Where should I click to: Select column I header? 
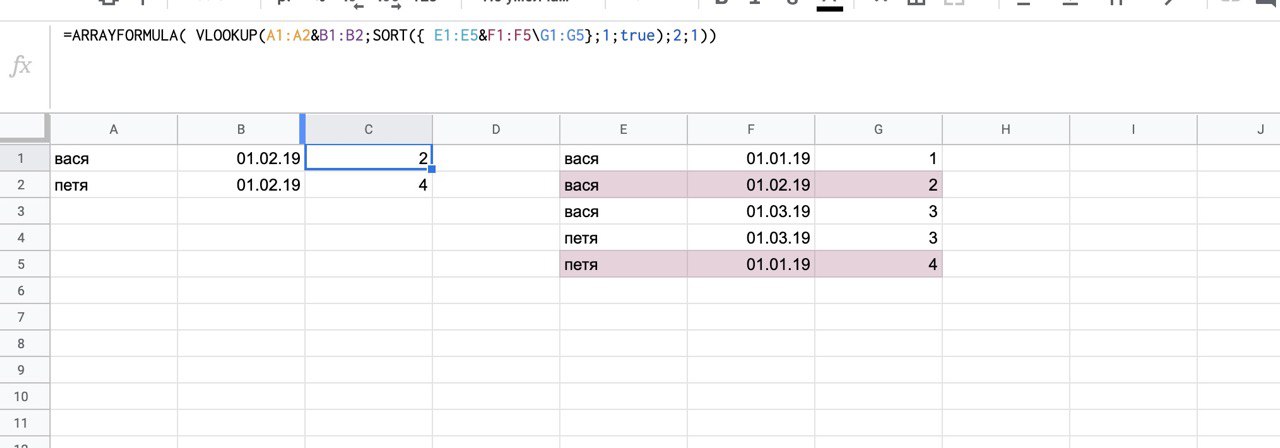(1134, 128)
